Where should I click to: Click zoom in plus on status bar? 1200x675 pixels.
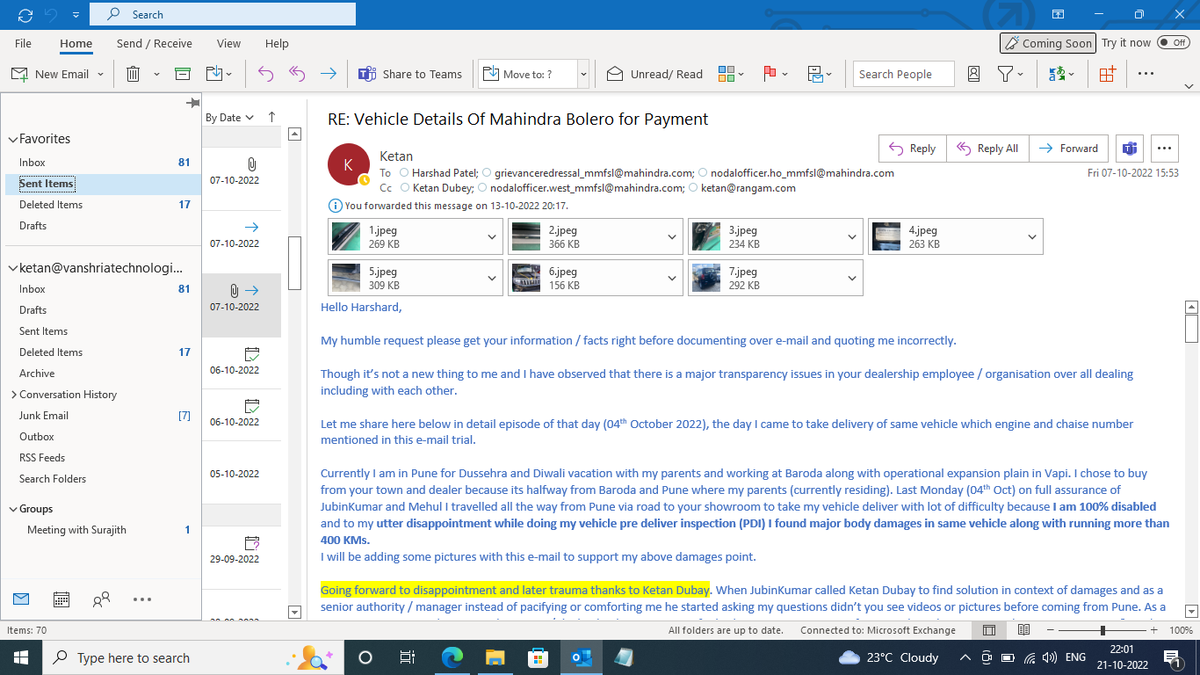click(1153, 630)
